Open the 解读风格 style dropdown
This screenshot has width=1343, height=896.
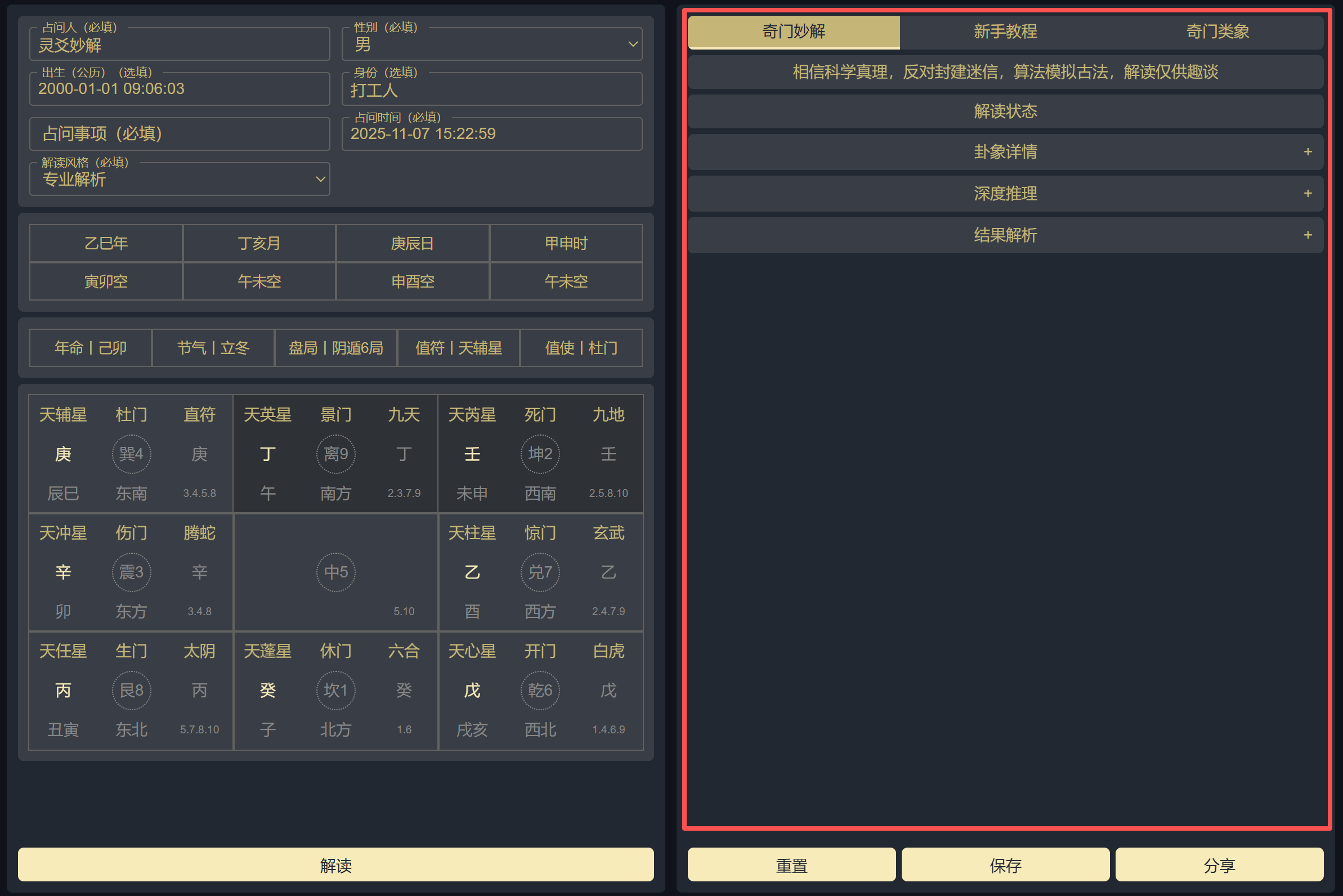pyautogui.click(x=180, y=179)
